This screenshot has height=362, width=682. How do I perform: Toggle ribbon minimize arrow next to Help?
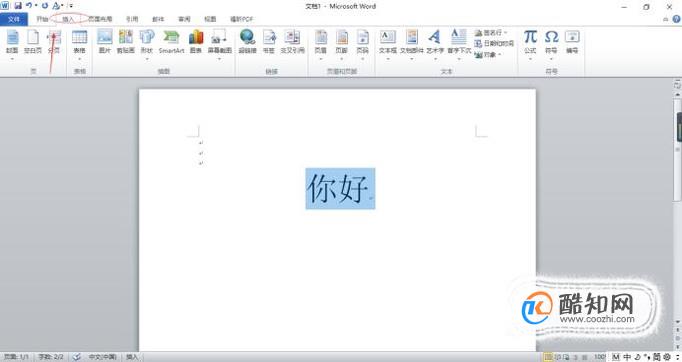[665, 19]
